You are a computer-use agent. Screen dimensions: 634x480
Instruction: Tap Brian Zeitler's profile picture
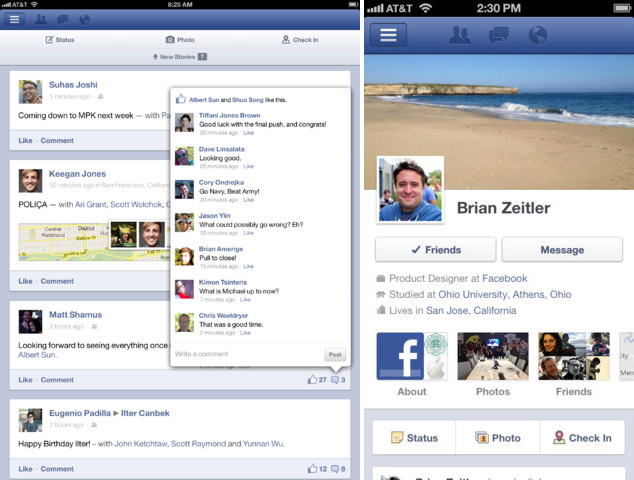click(x=410, y=190)
